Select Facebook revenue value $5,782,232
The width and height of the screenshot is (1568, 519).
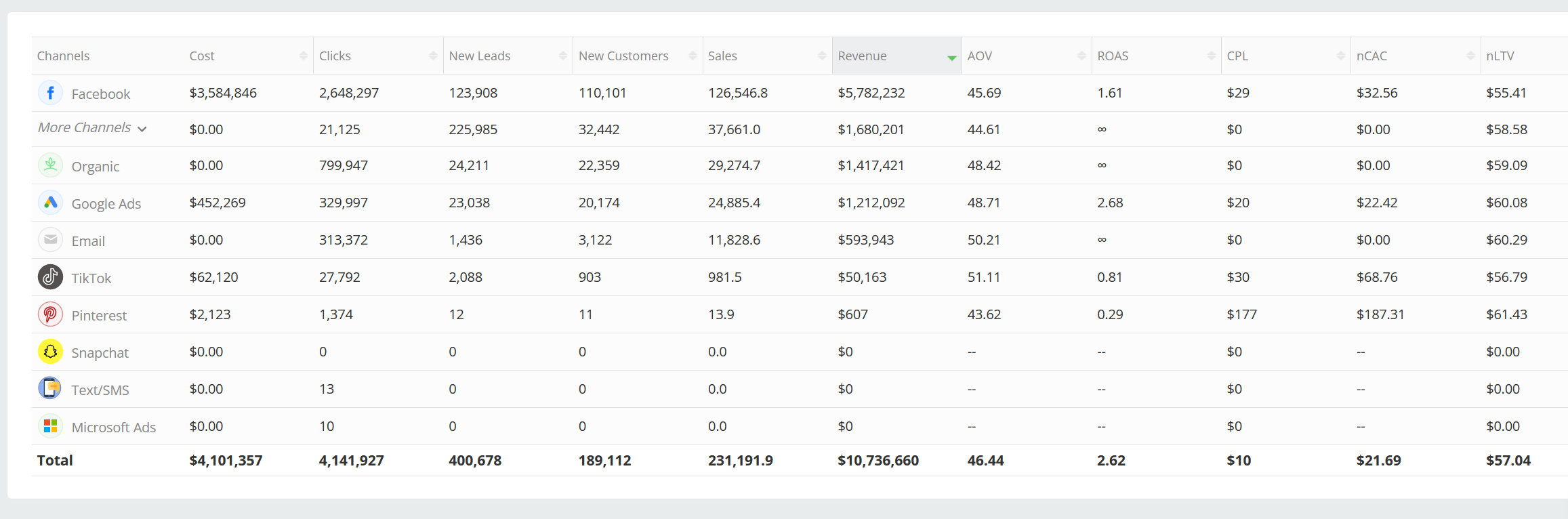click(871, 93)
